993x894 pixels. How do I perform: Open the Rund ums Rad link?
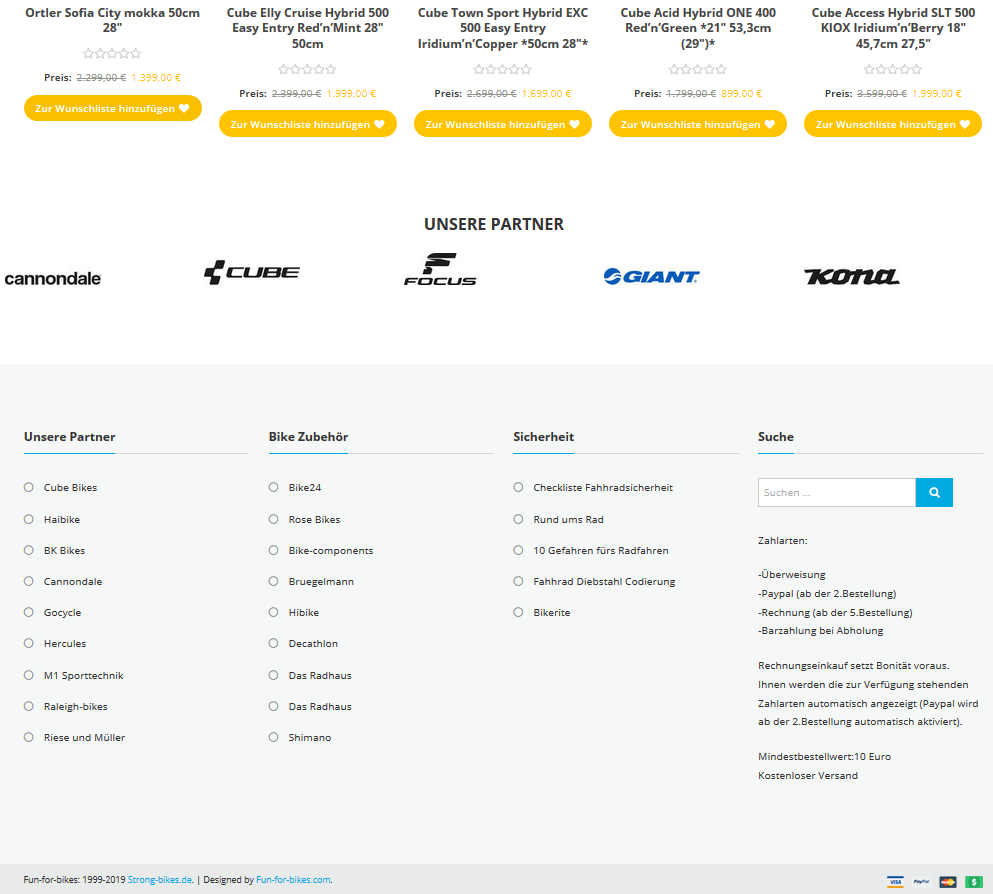(x=568, y=520)
